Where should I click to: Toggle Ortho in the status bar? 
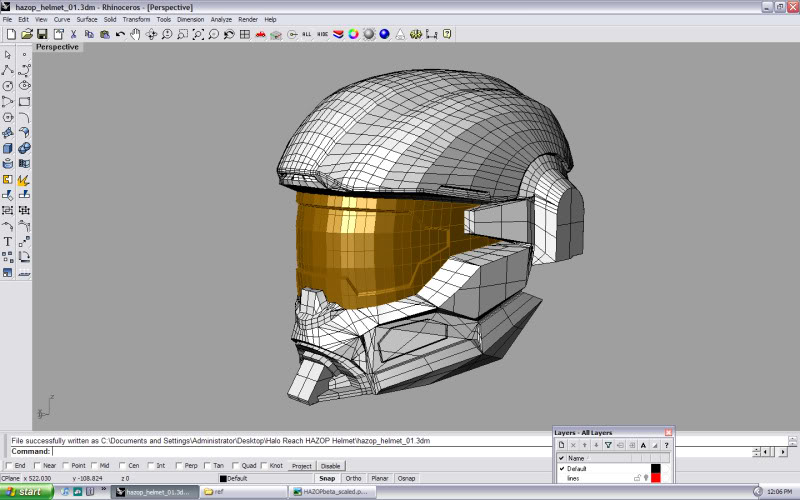pos(353,478)
